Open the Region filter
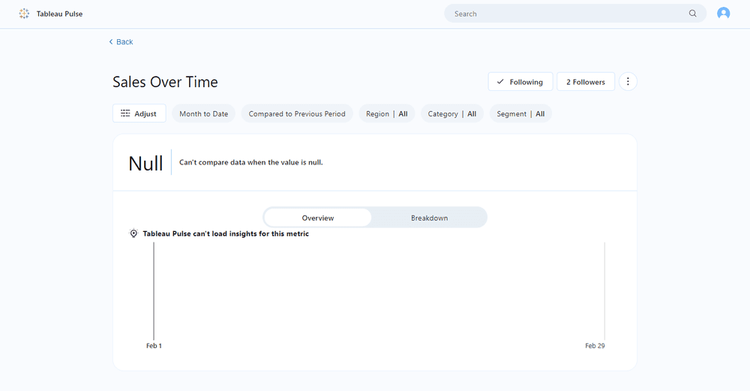This screenshot has height=391, width=750. tap(387, 114)
